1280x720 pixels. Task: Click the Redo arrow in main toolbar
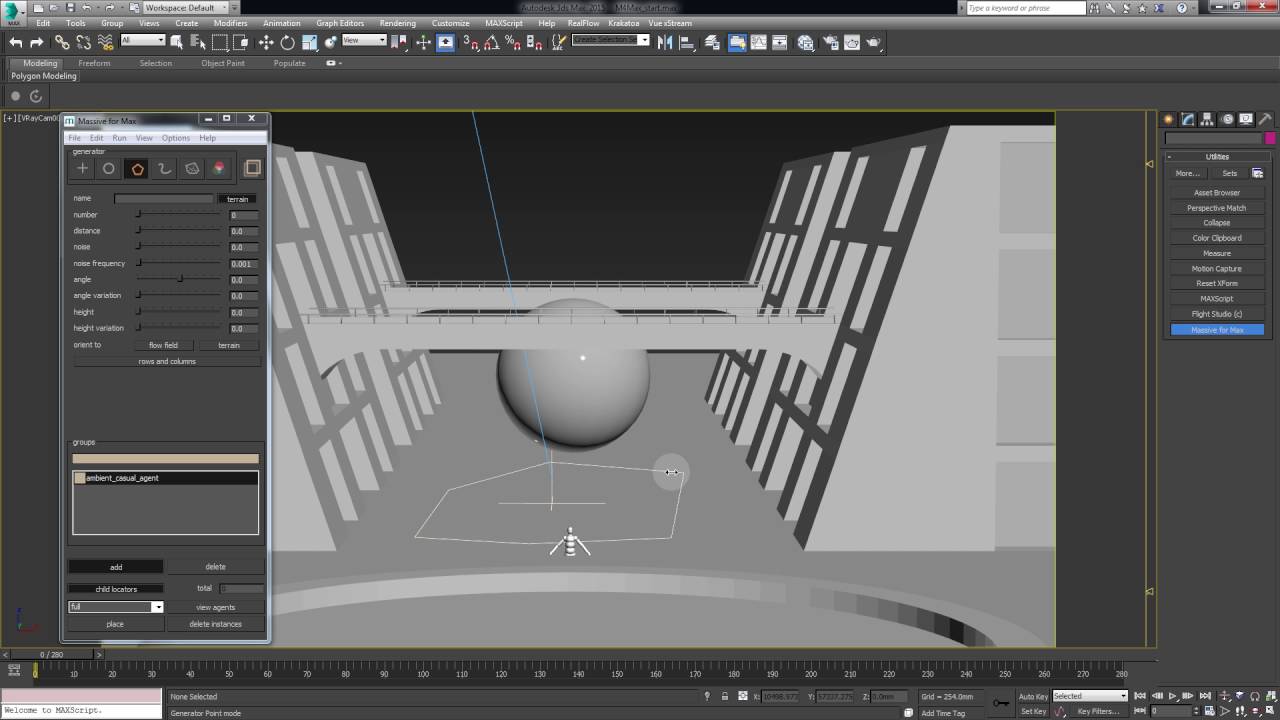click(x=37, y=42)
